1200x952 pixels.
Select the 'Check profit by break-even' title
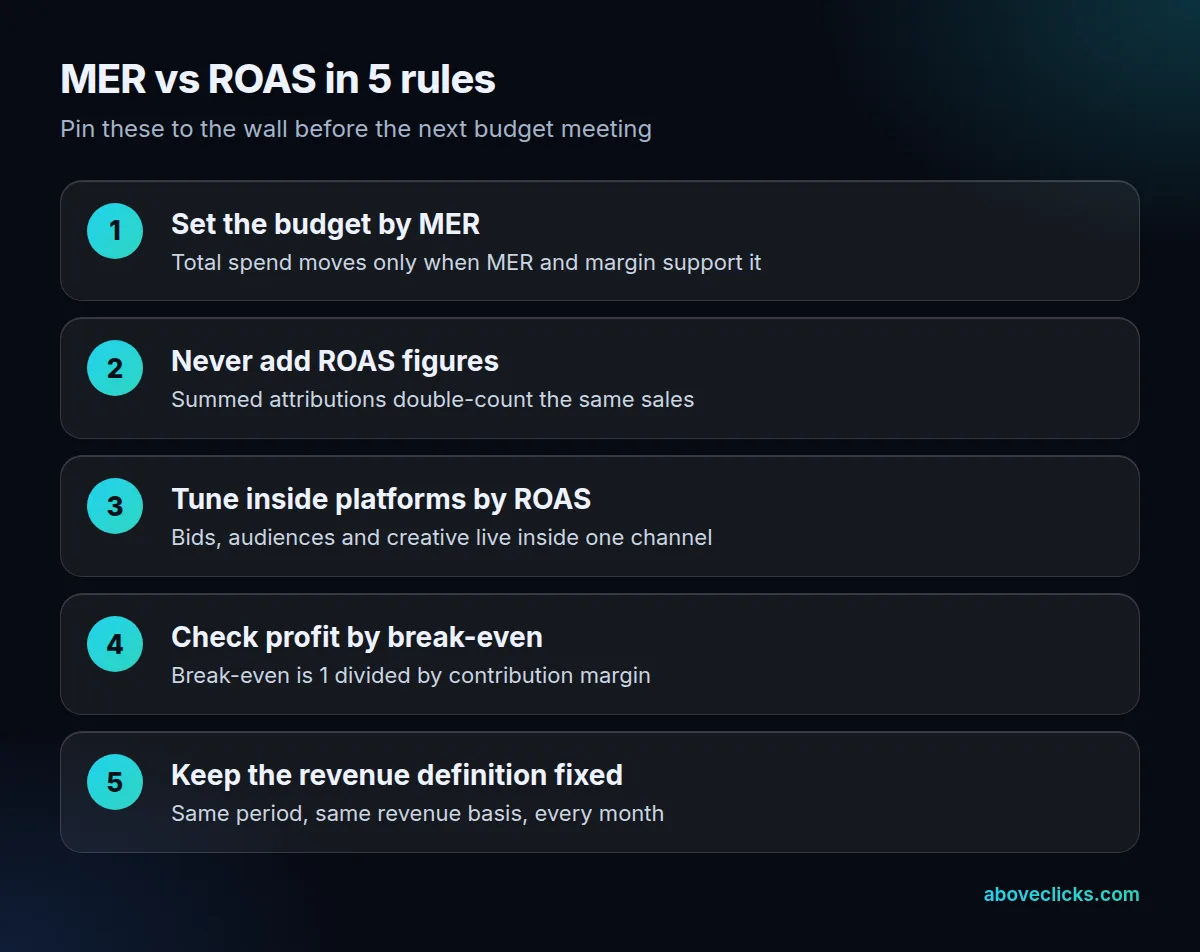(357, 637)
